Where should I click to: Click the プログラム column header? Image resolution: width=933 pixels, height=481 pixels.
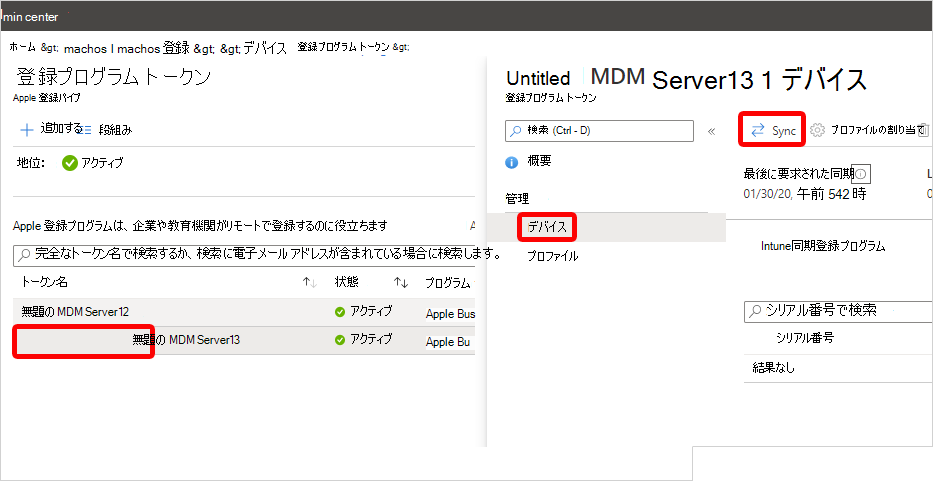pos(447,283)
